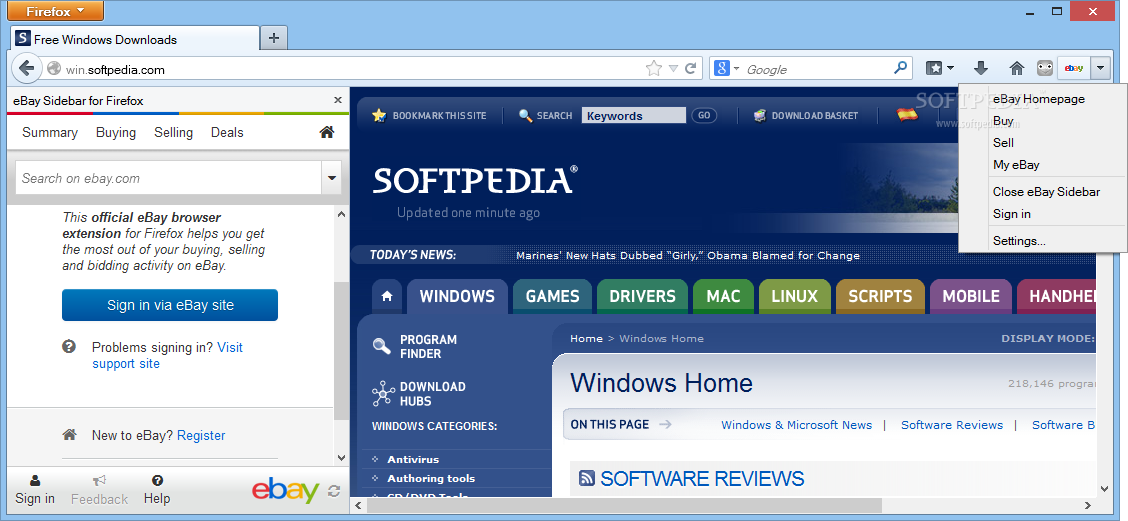Click the eBay toolbar logo button
The image size is (1128, 521).
(x=1074, y=68)
